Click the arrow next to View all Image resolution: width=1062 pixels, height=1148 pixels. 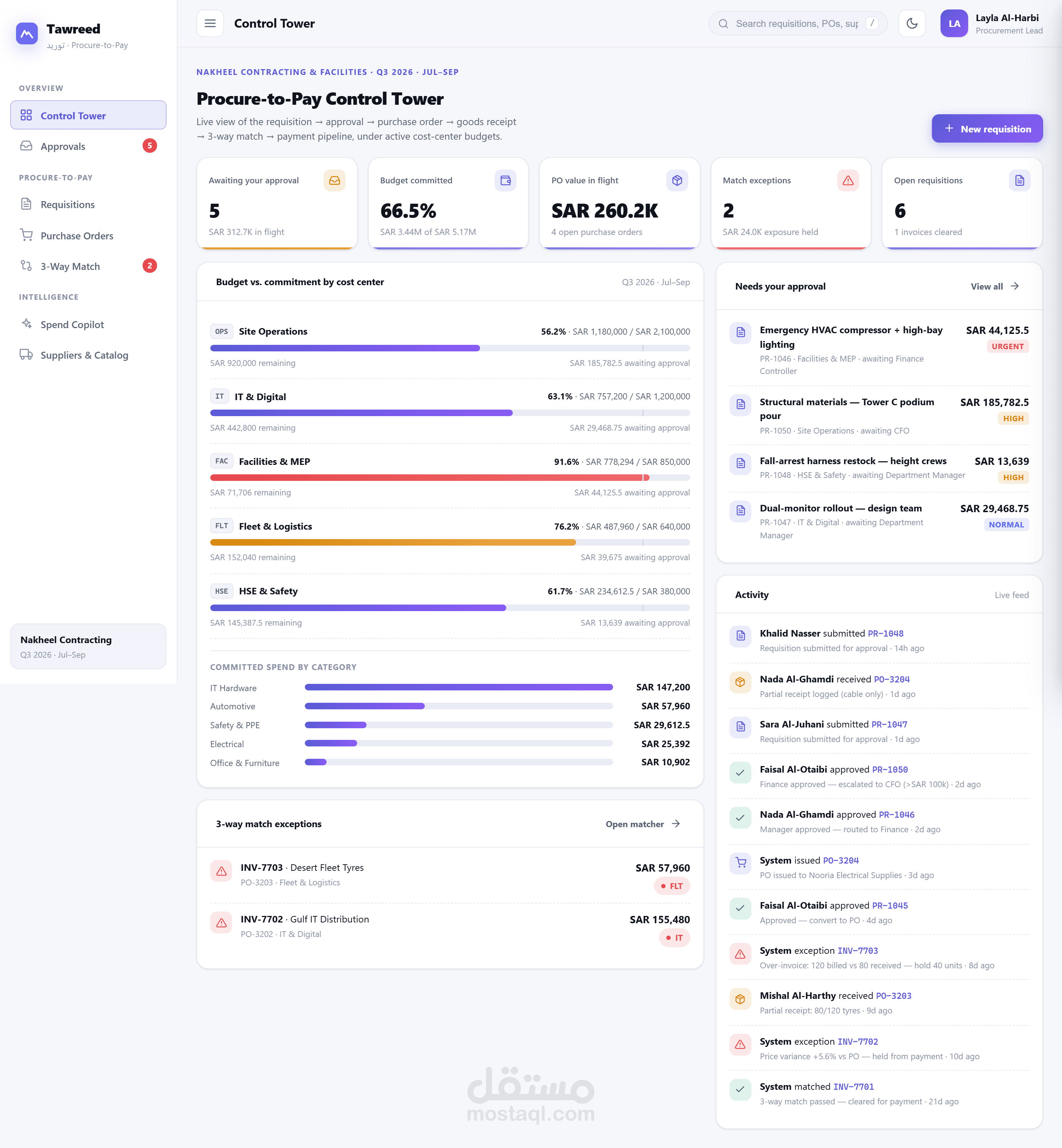pyautogui.click(x=1015, y=286)
